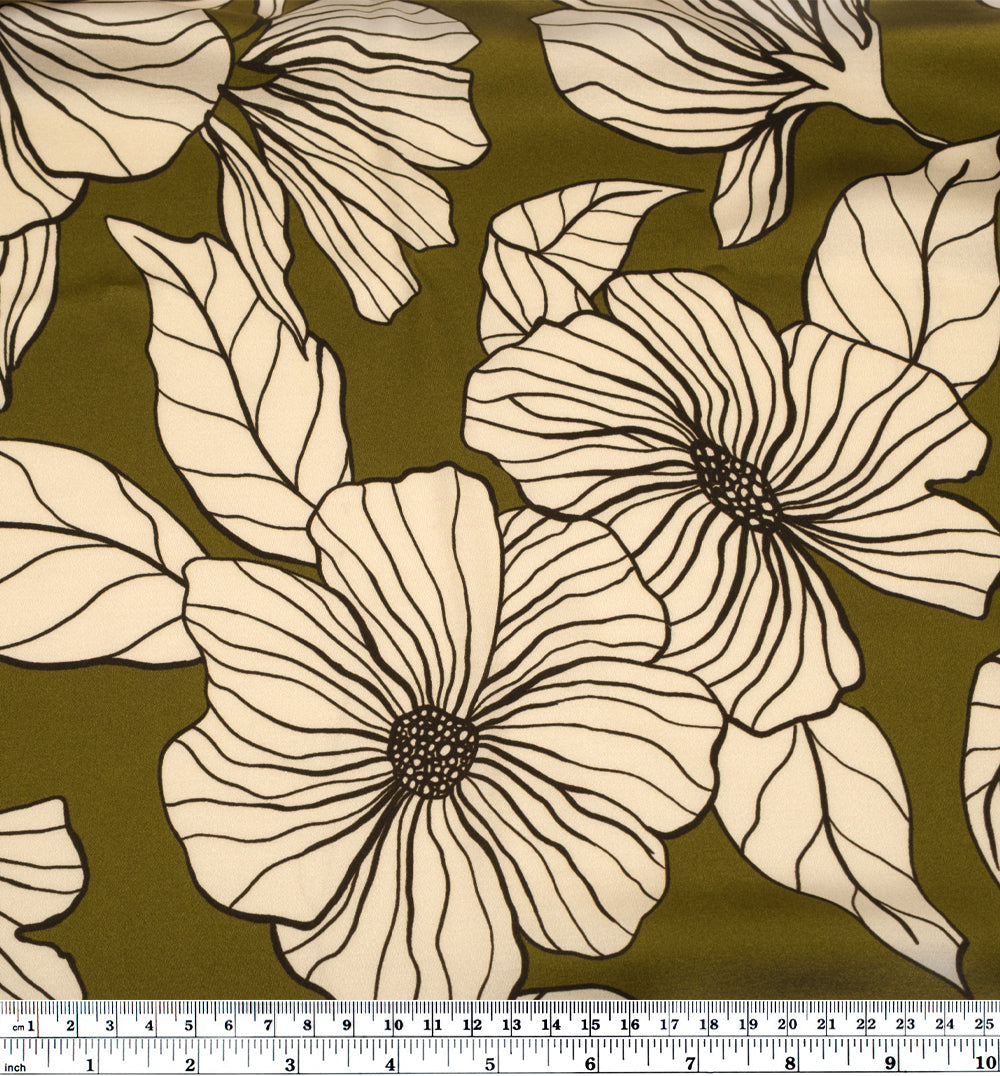
Task: Click the number 25 on the cm ruler
Action: point(984,1023)
